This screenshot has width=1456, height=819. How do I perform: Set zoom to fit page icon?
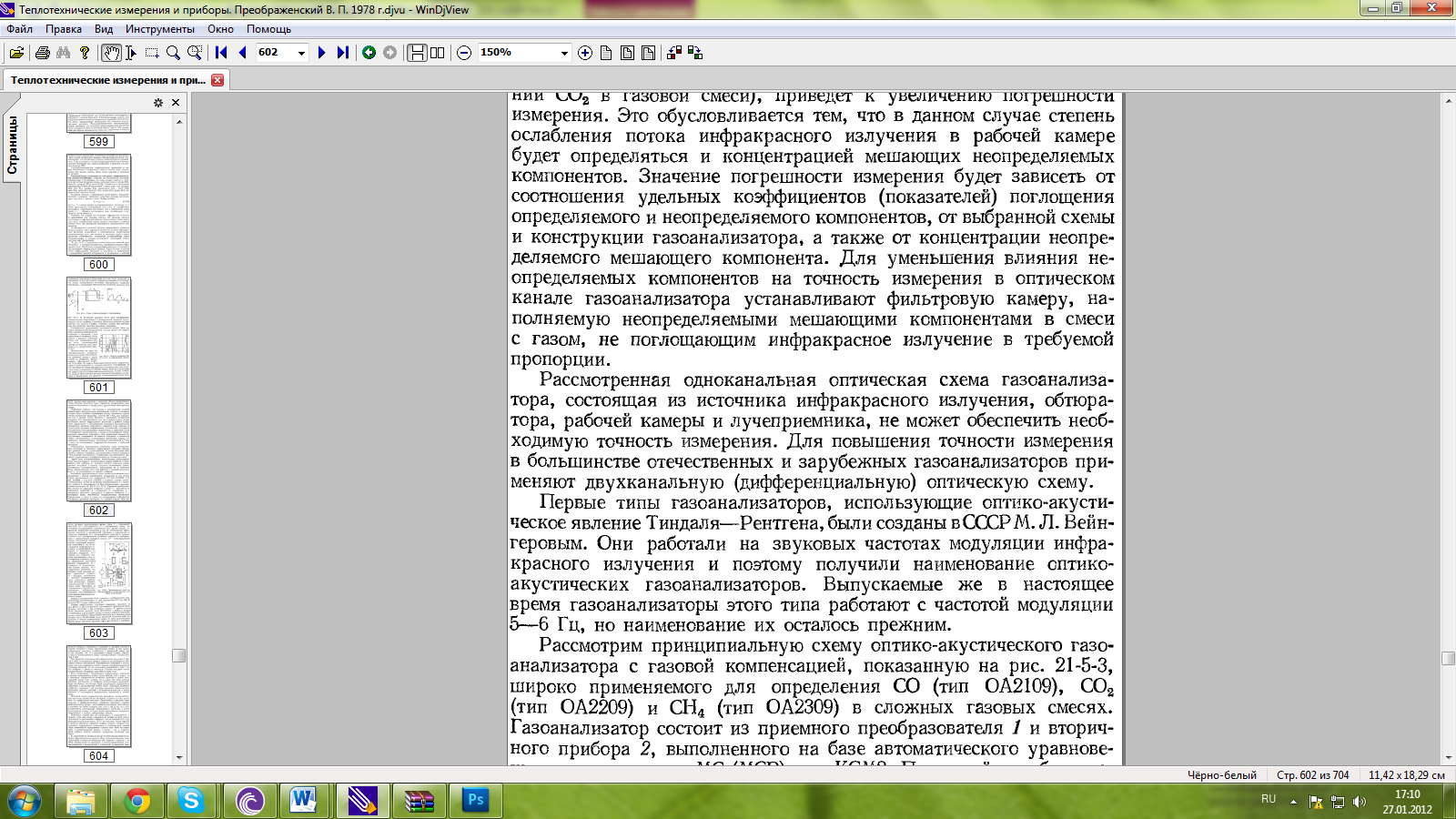click(x=648, y=53)
